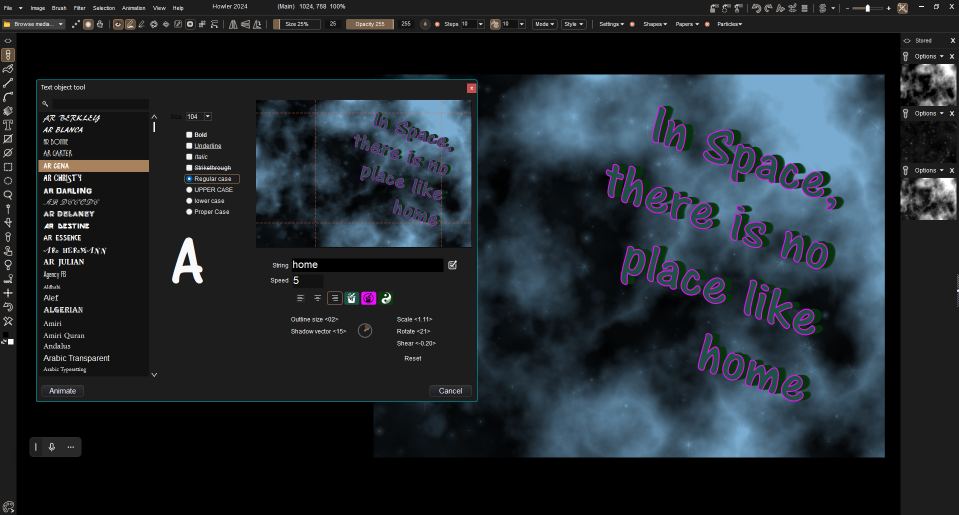Choose the Proper Case radio option
Screen dimensions: 959x515
click(x=189, y=212)
